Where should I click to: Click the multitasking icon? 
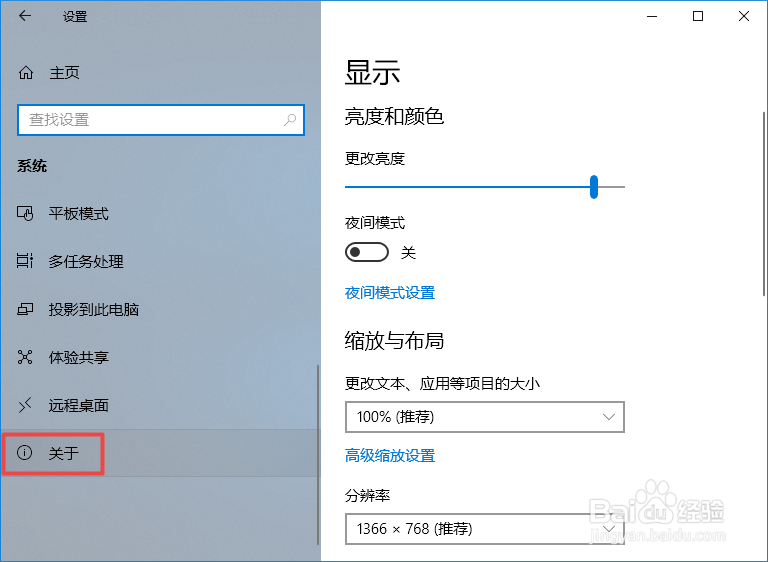coord(25,261)
